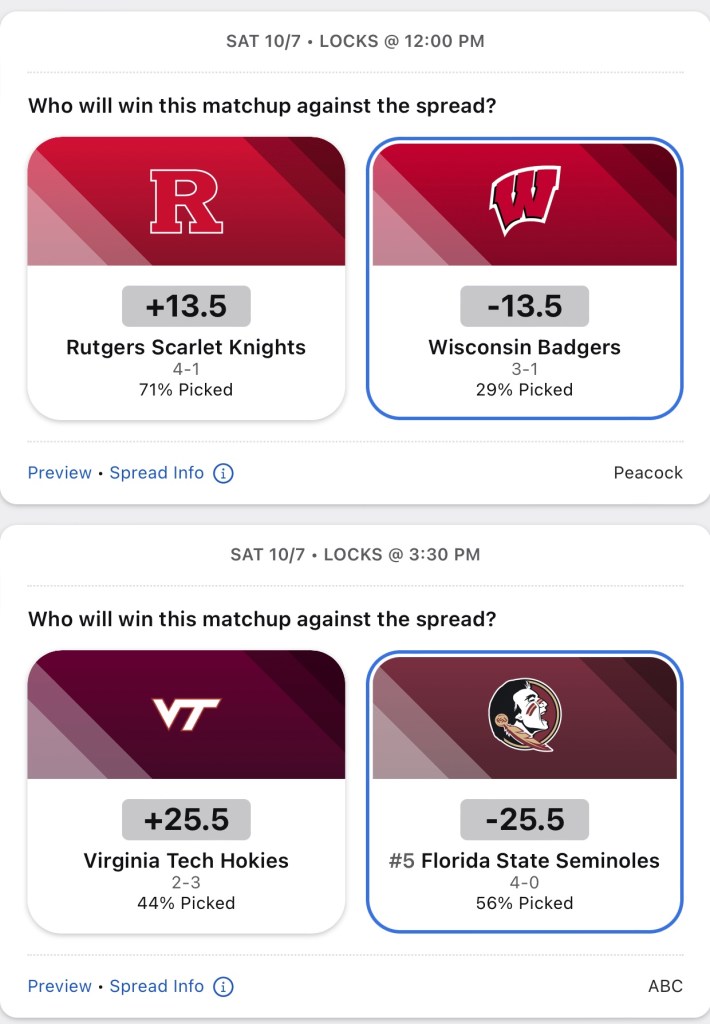Pick Rutgers Scarlet Knights team name

(x=186, y=348)
